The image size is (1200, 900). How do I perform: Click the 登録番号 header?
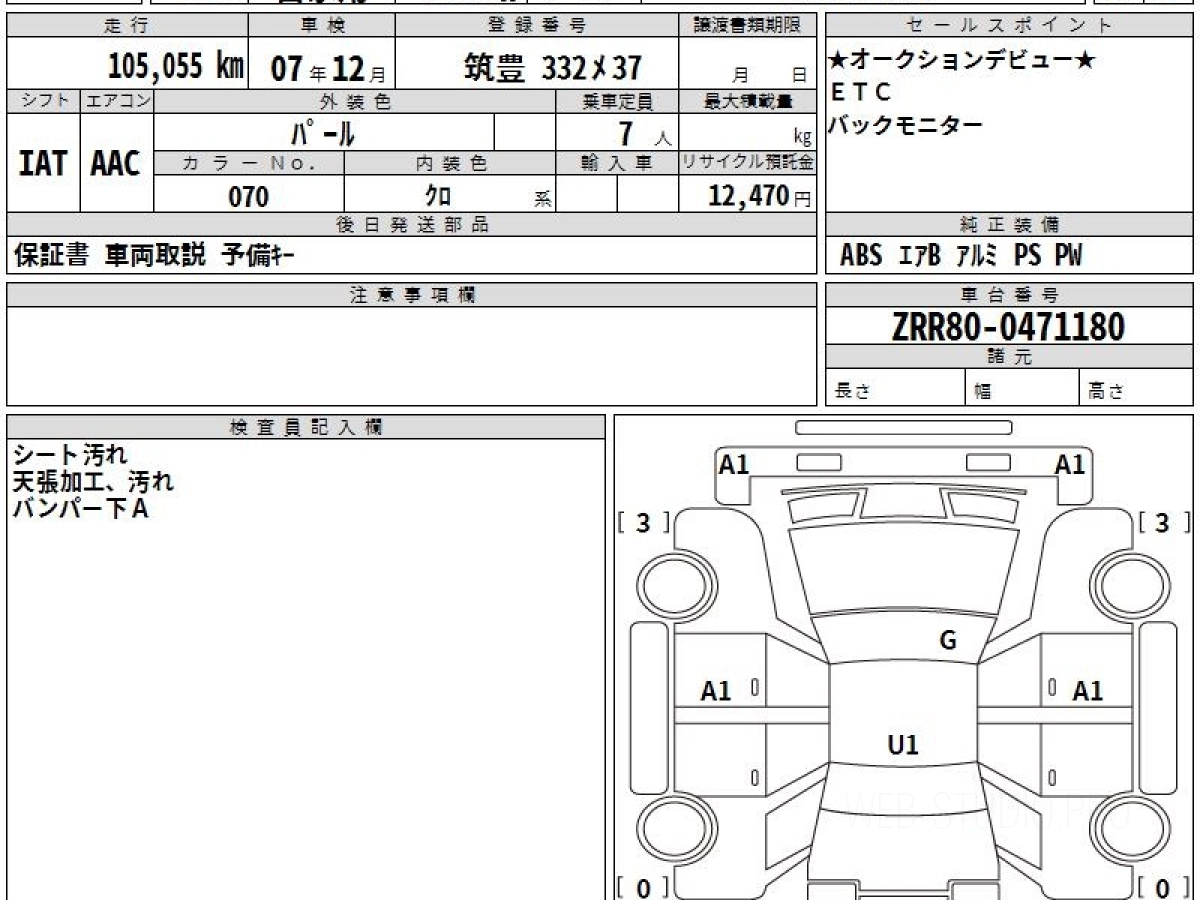537,26
